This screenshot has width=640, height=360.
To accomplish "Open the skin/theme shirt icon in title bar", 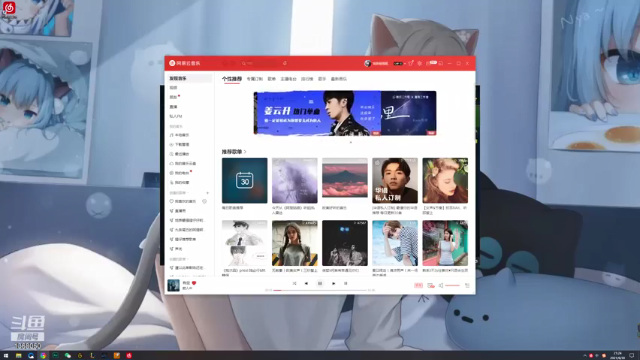I will 411,63.
